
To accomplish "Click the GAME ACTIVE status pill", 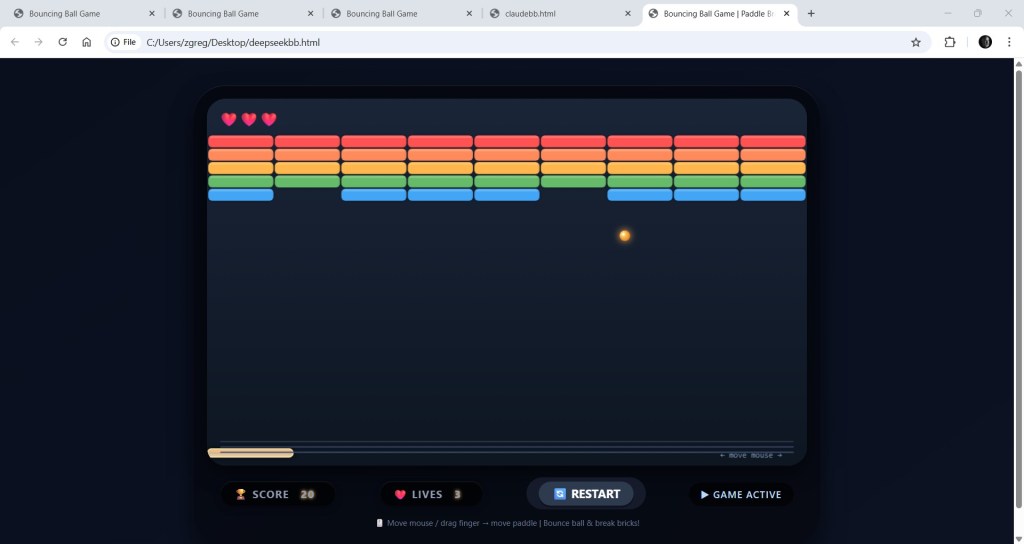I will pos(741,494).
